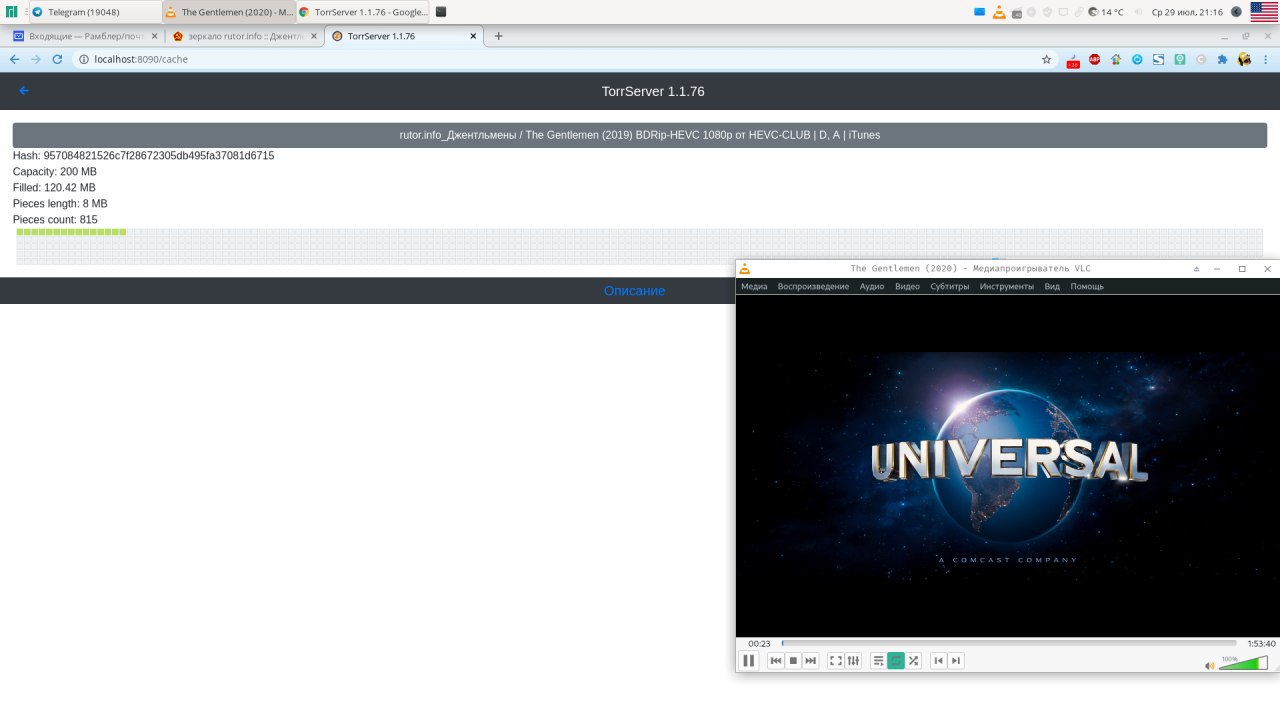1280x720 pixels.
Task: Open the green map-pin extension icon
Action: coord(1180,59)
